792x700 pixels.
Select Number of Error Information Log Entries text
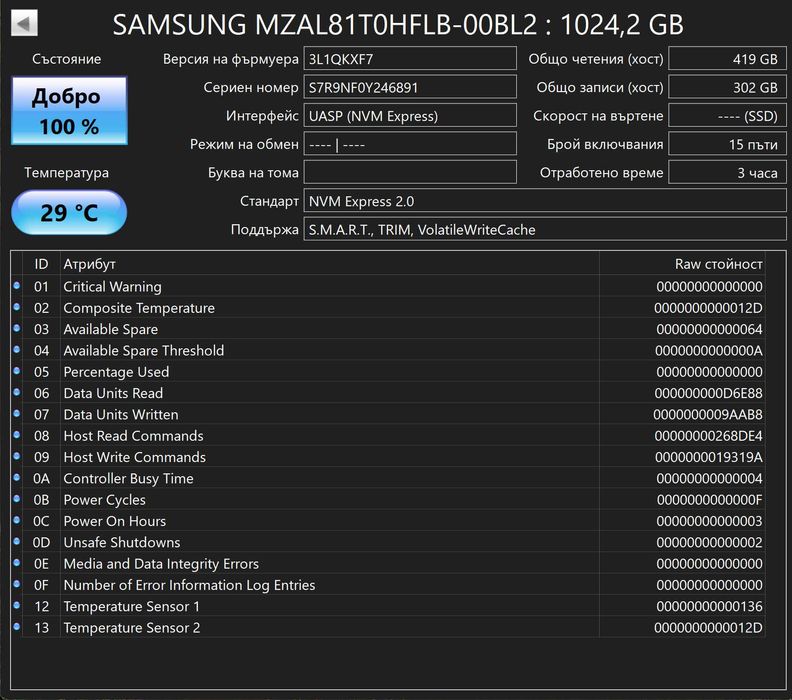point(189,585)
